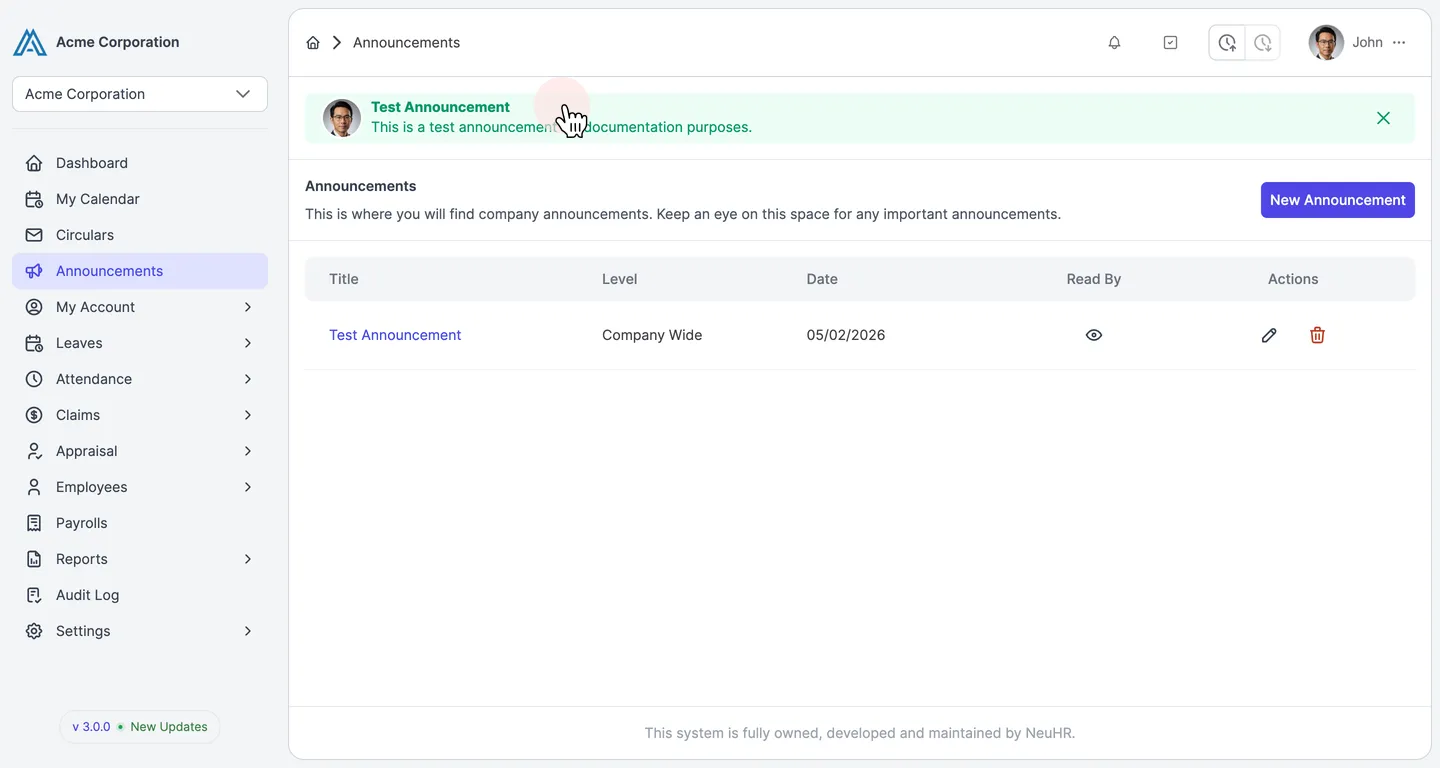The width and height of the screenshot is (1440, 768).
Task: Click the avatar in the announcement banner
Action: (342, 118)
